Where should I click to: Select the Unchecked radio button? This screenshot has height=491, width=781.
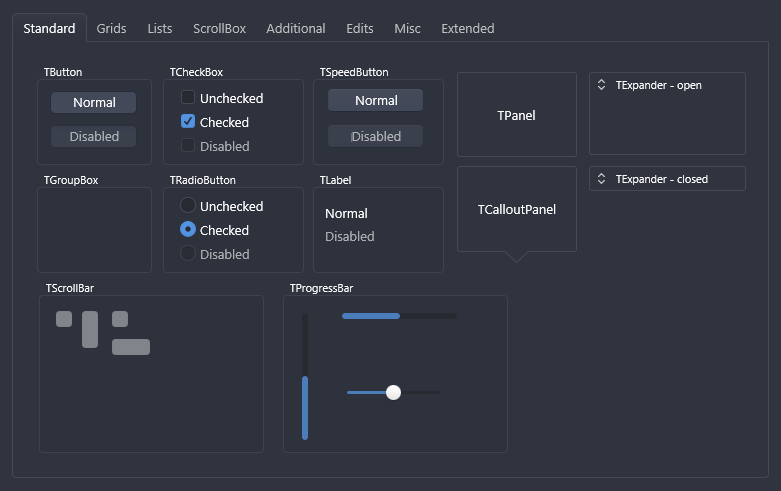(188, 205)
